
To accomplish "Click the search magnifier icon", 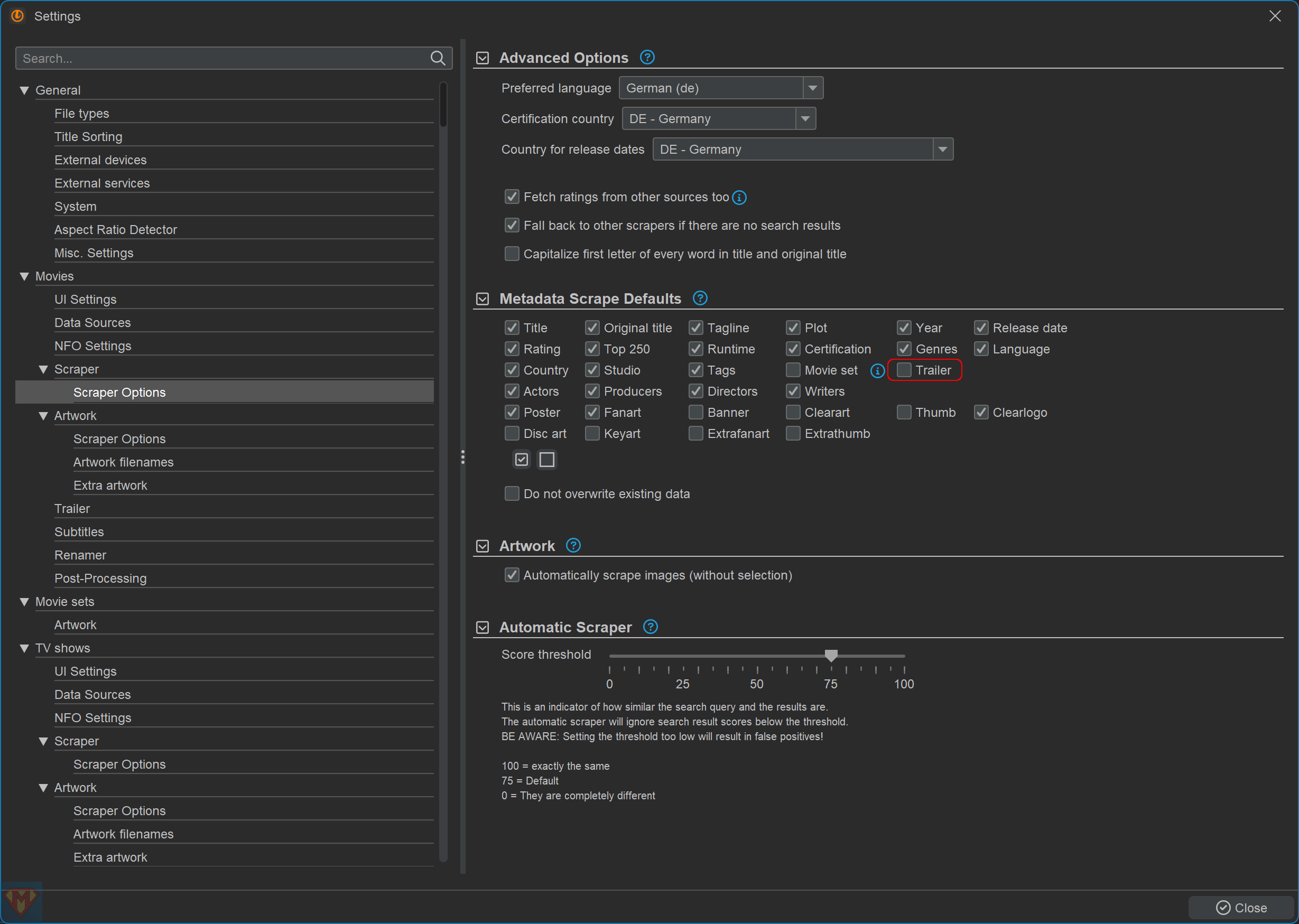I will [438, 58].
